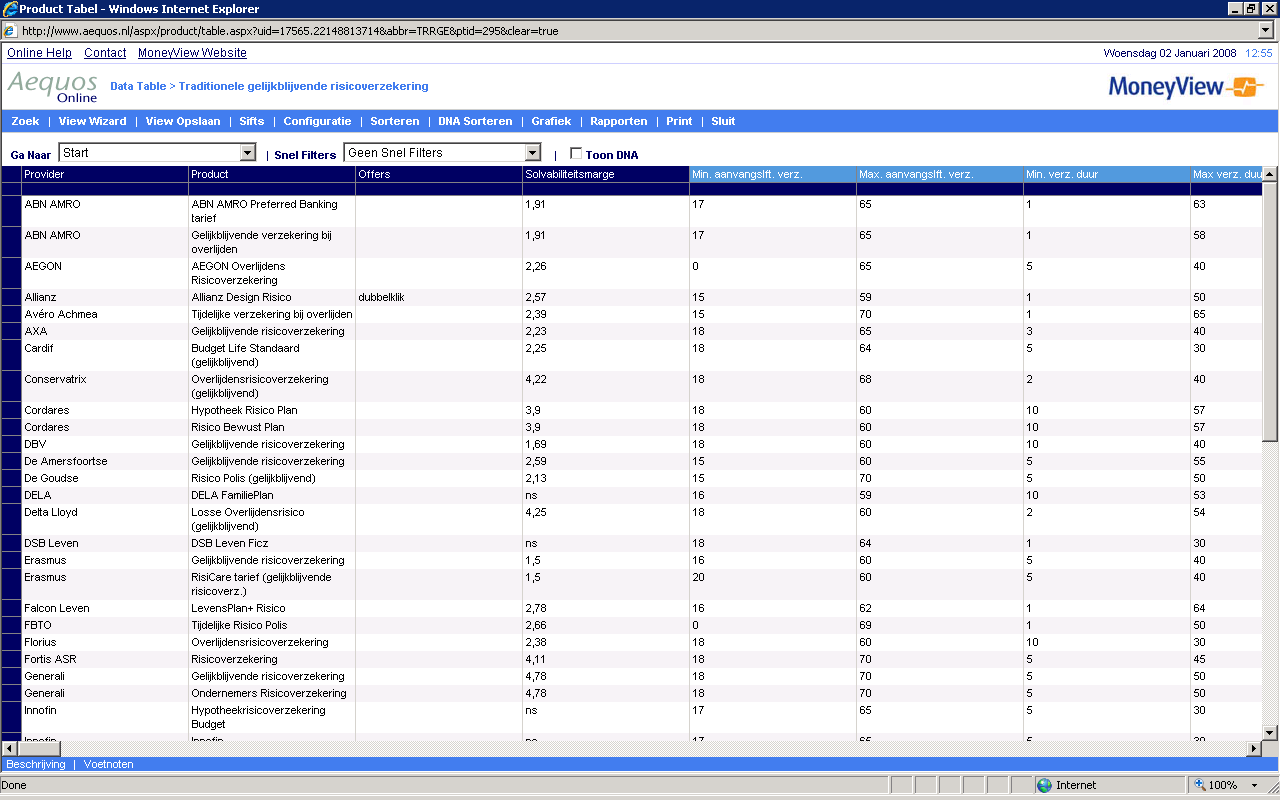Open the Sifts menu
The image size is (1280, 800).
point(252,121)
